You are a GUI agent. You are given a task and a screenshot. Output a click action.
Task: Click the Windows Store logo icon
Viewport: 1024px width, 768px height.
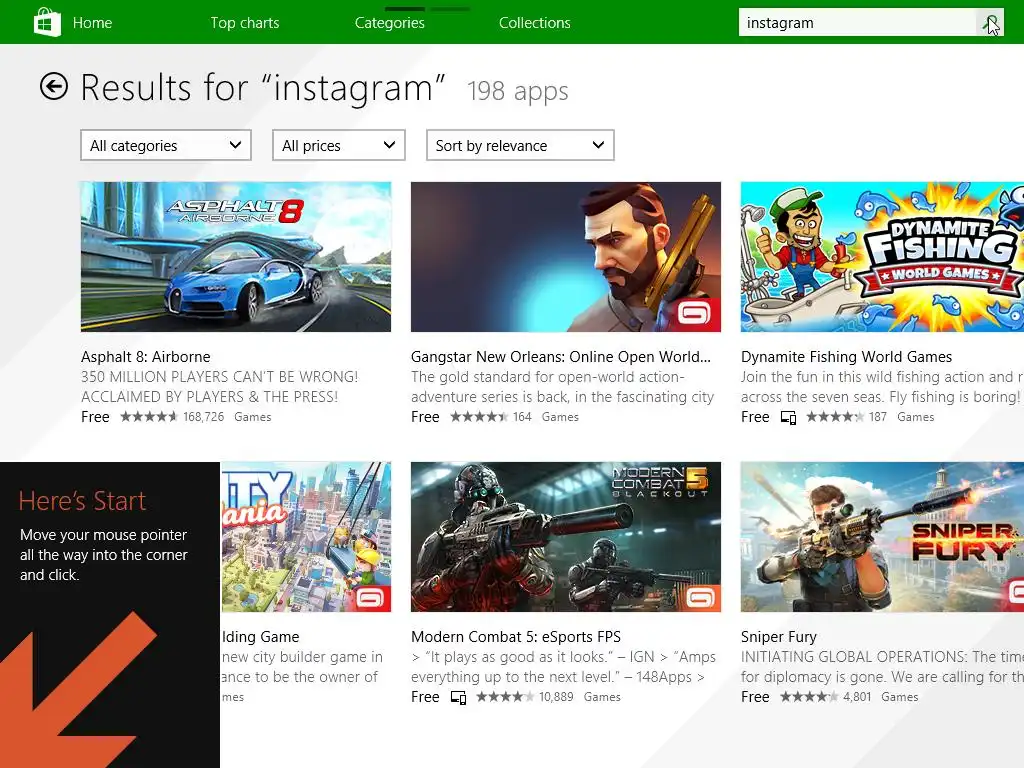tap(47, 22)
